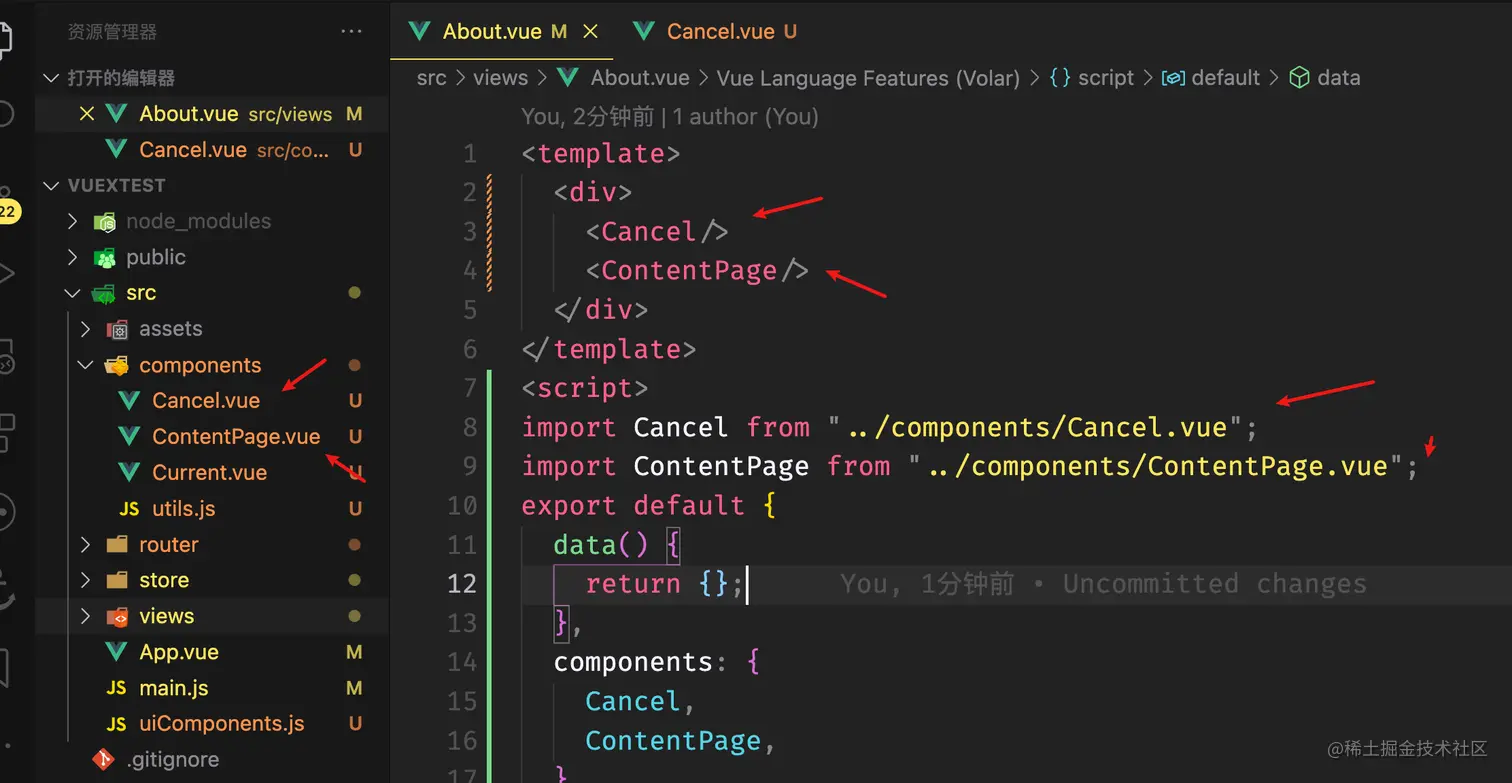Image resolution: width=1512 pixels, height=783 pixels.
Task: Collapse the components folder
Action: click(x=85, y=365)
